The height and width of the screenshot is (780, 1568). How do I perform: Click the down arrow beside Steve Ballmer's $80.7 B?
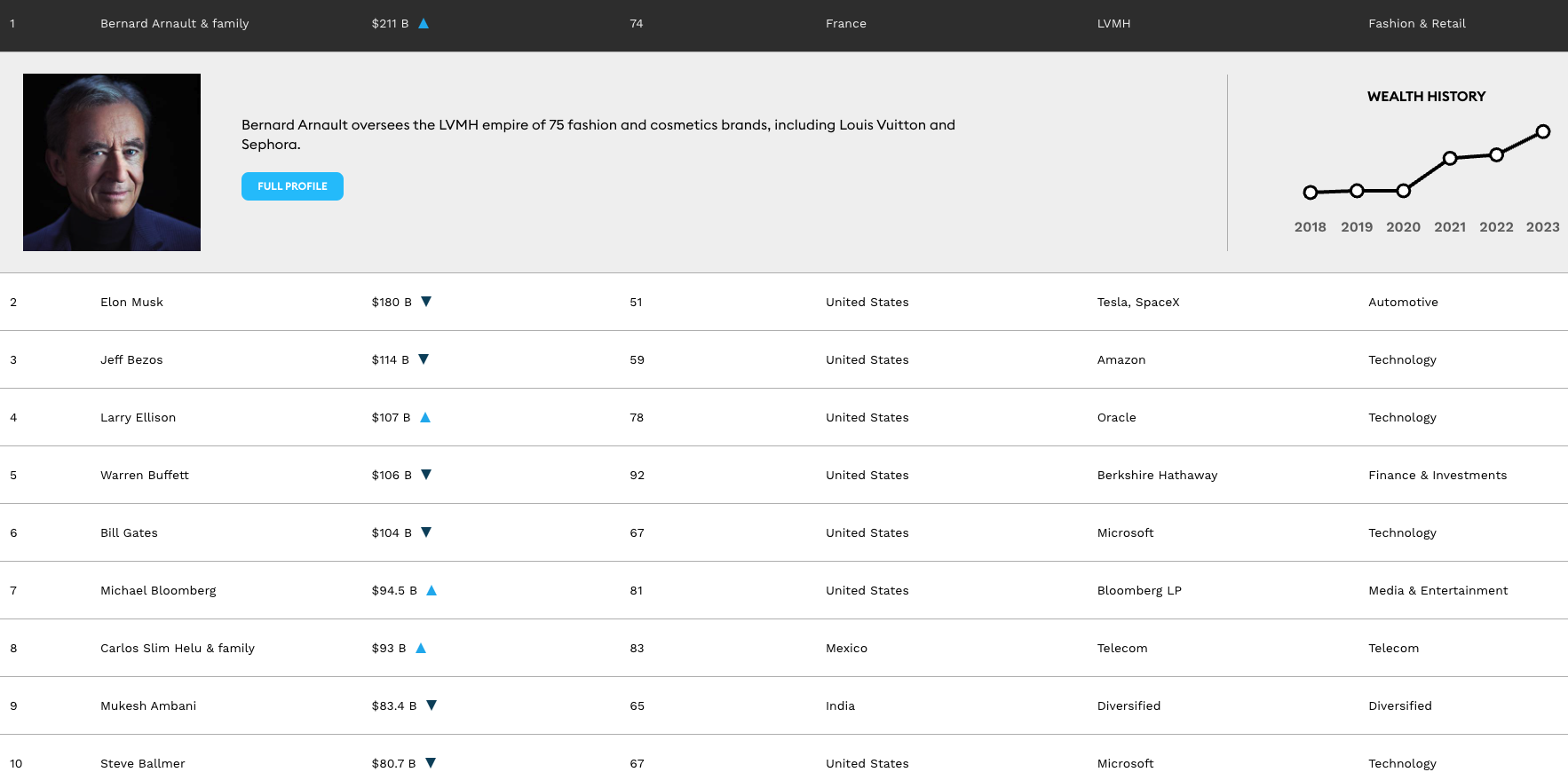coord(431,763)
